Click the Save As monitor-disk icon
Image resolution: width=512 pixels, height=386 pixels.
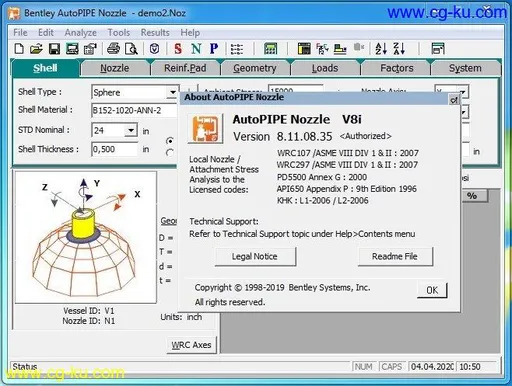72,49
